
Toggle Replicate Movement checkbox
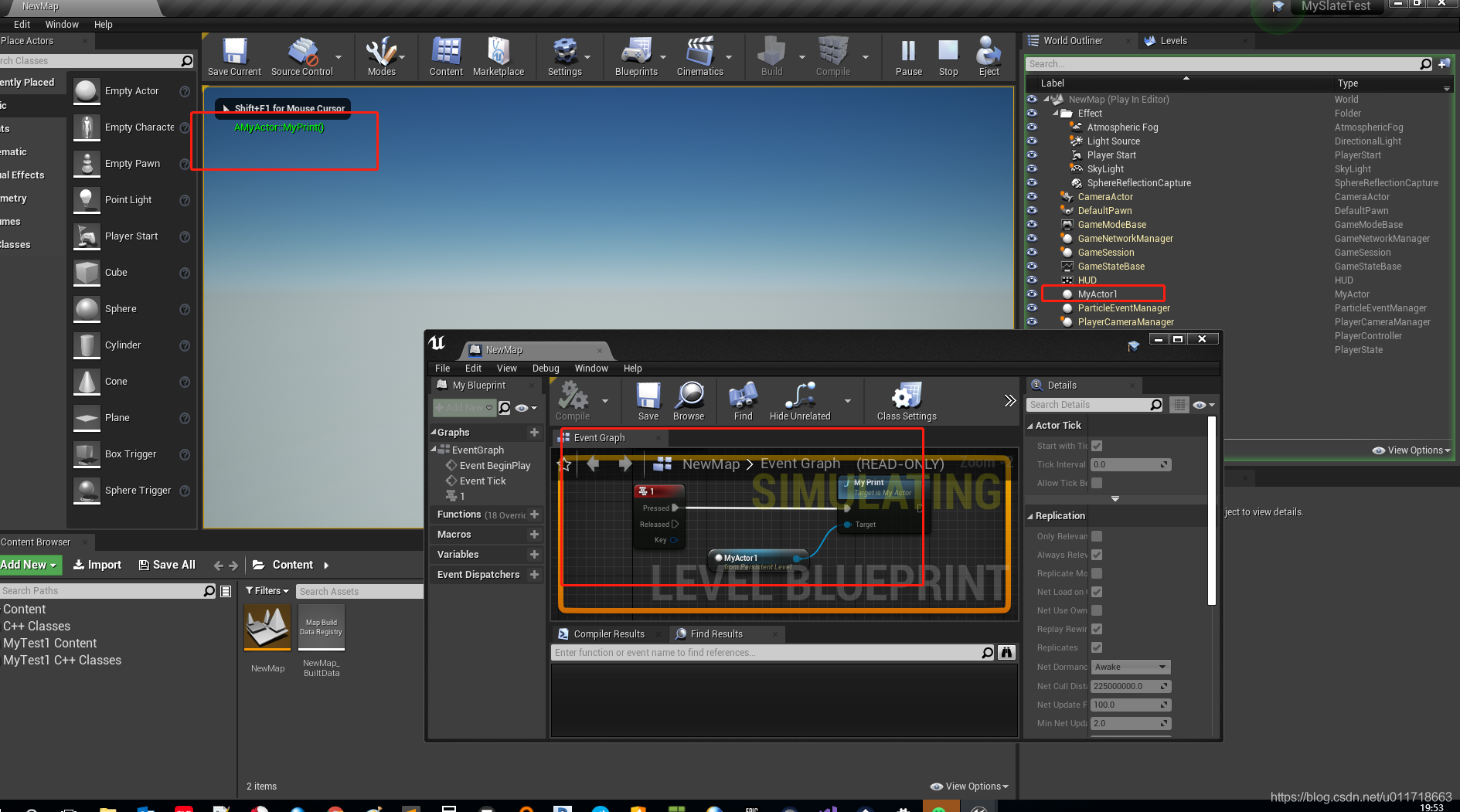point(1097,573)
